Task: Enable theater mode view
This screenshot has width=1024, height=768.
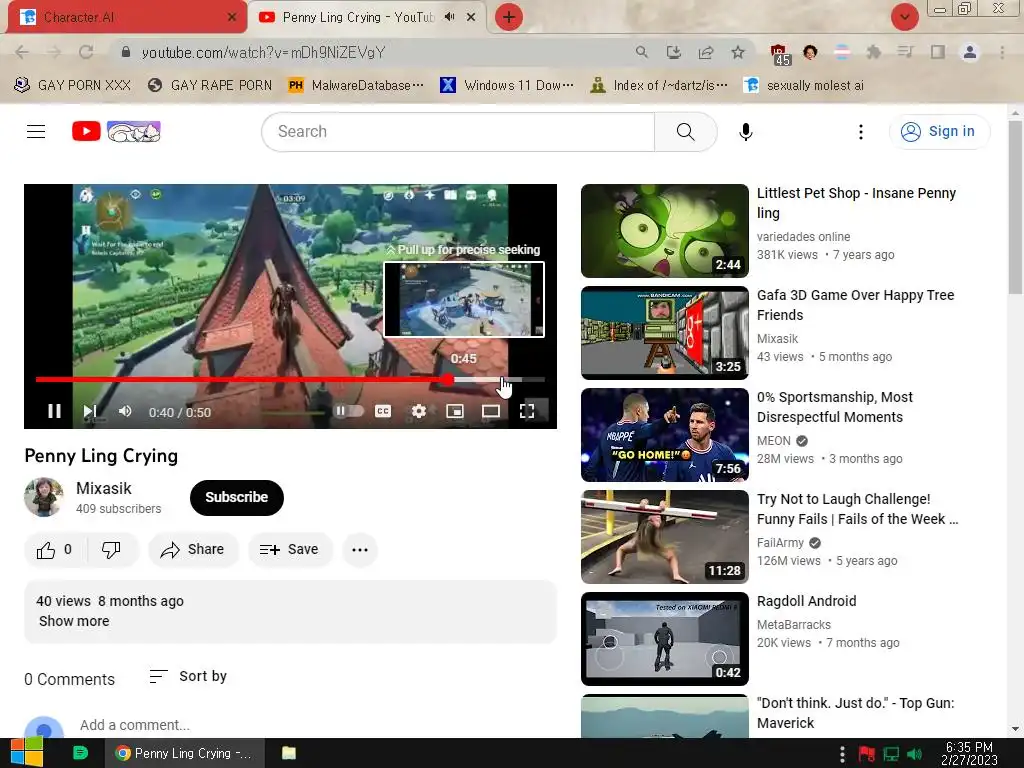Action: click(490, 411)
